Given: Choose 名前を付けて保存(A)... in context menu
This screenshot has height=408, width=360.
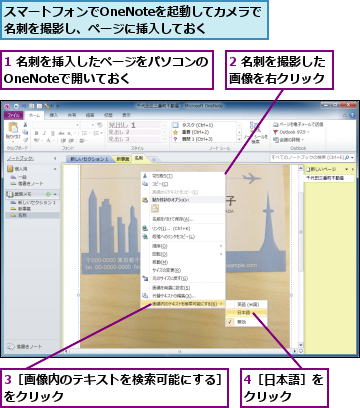Looking at the screenshot, I should pos(183,219).
